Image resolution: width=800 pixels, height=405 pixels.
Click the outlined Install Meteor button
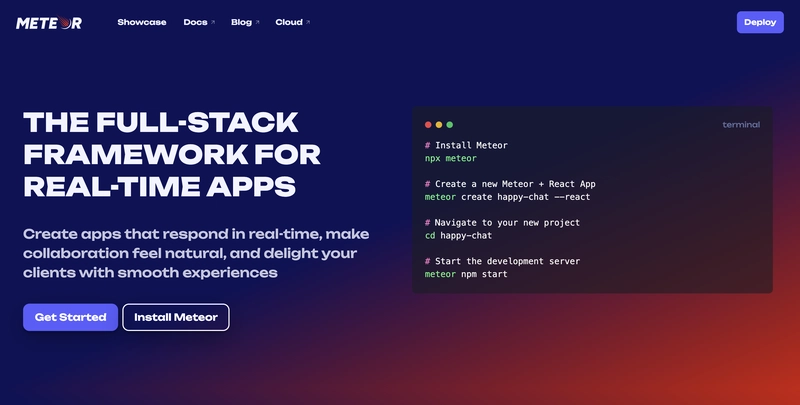176,317
